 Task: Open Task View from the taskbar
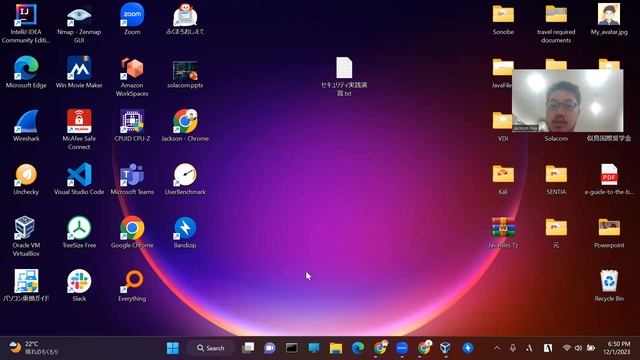(x=248, y=348)
